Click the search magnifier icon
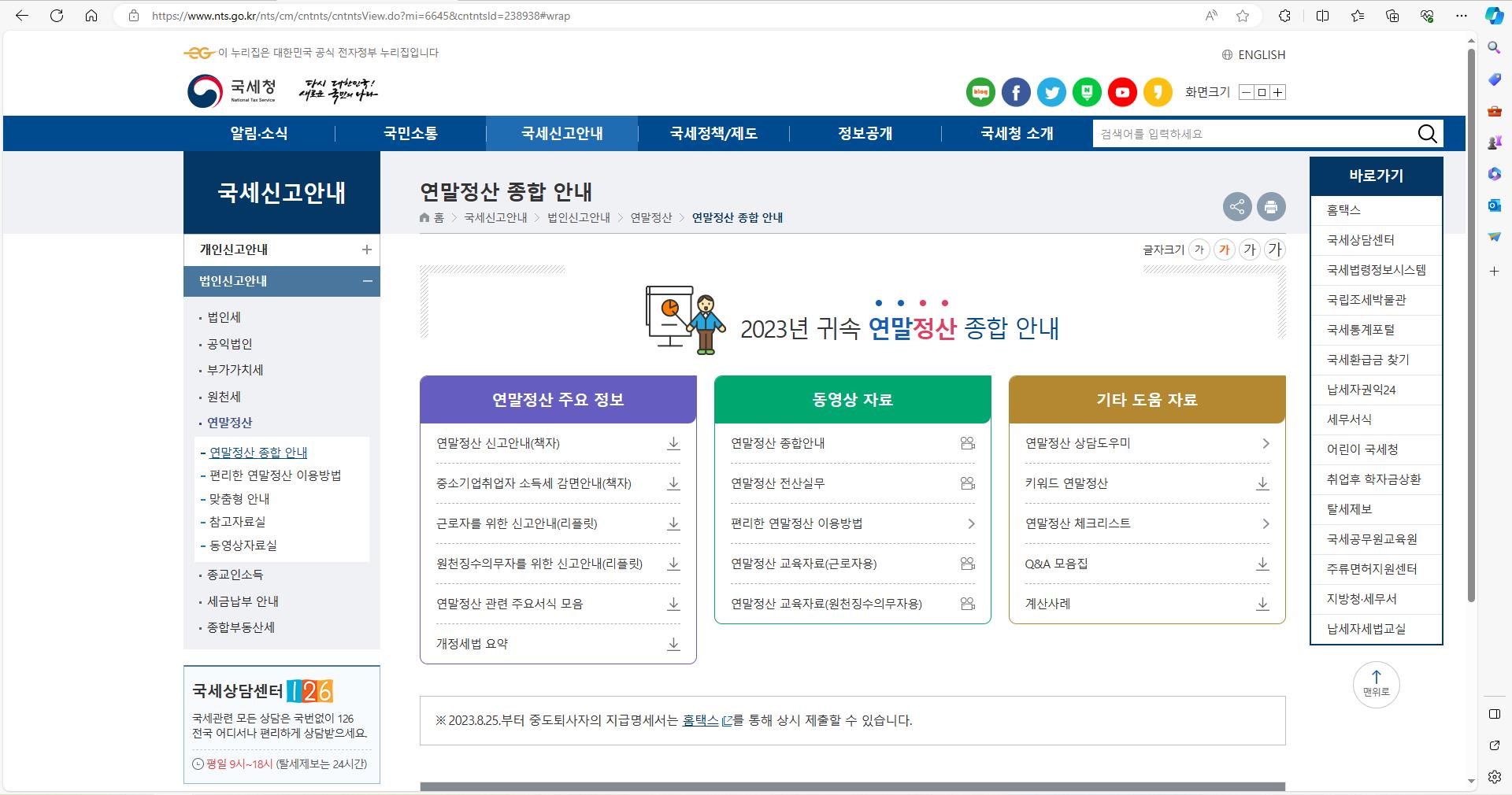The image size is (1512, 795). tap(1427, 134)
